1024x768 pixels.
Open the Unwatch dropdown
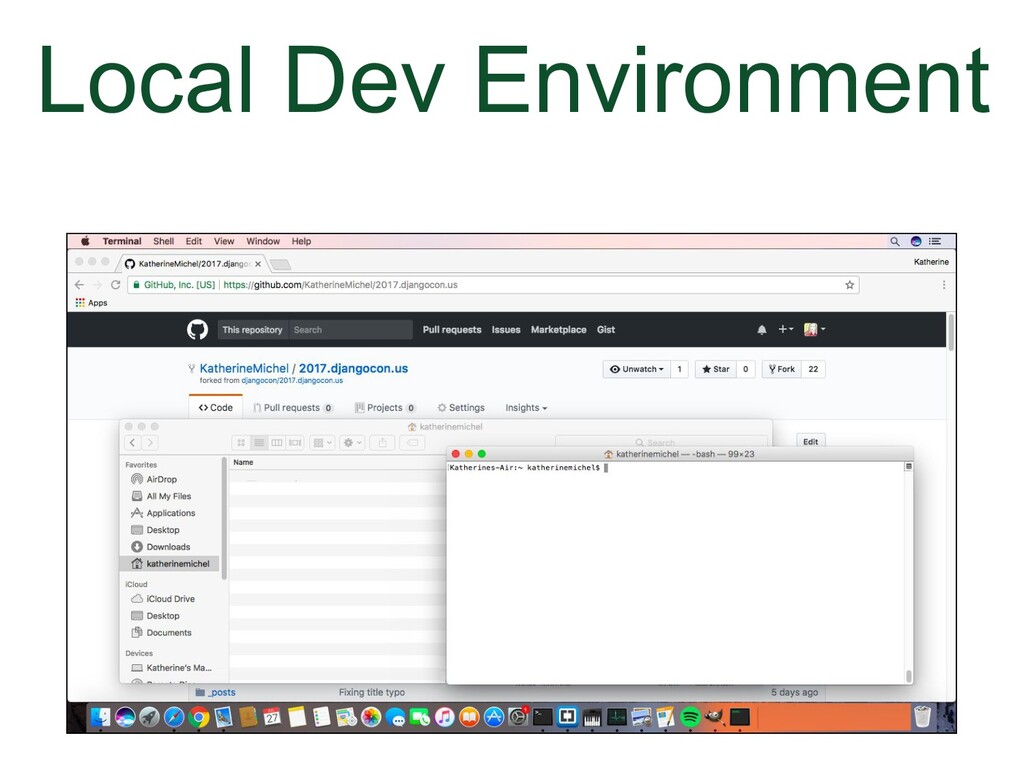637,369
